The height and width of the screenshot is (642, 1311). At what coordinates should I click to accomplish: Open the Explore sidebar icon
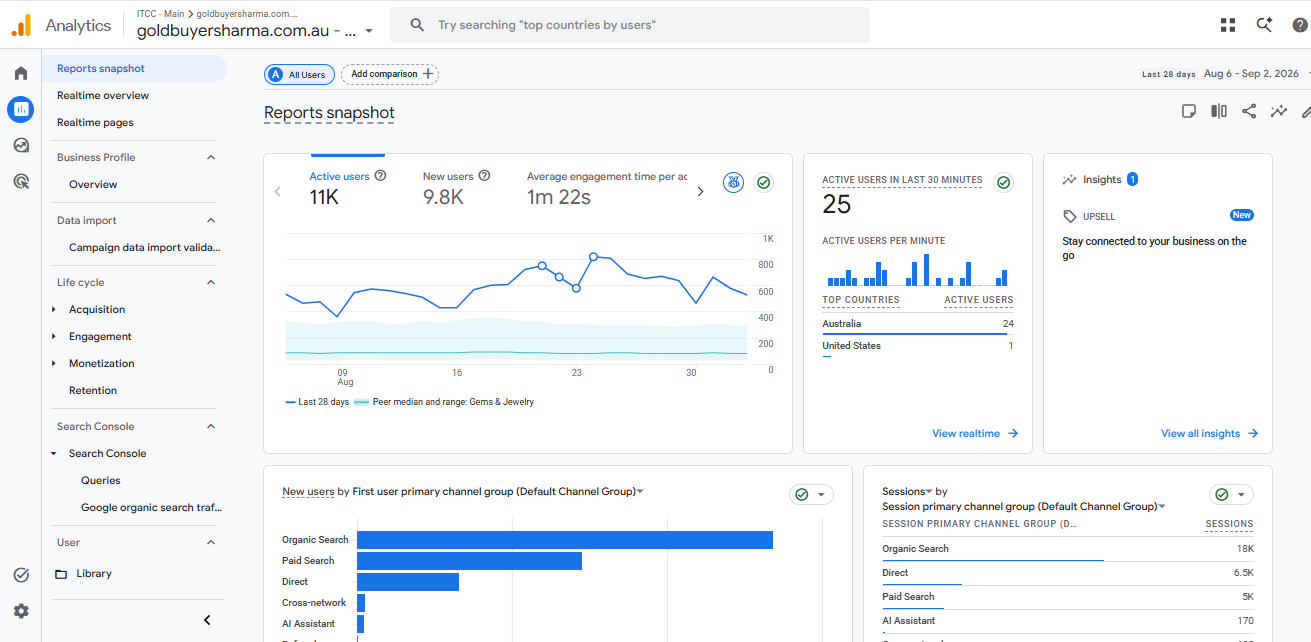pyautogui.click(x=21, y=145)
